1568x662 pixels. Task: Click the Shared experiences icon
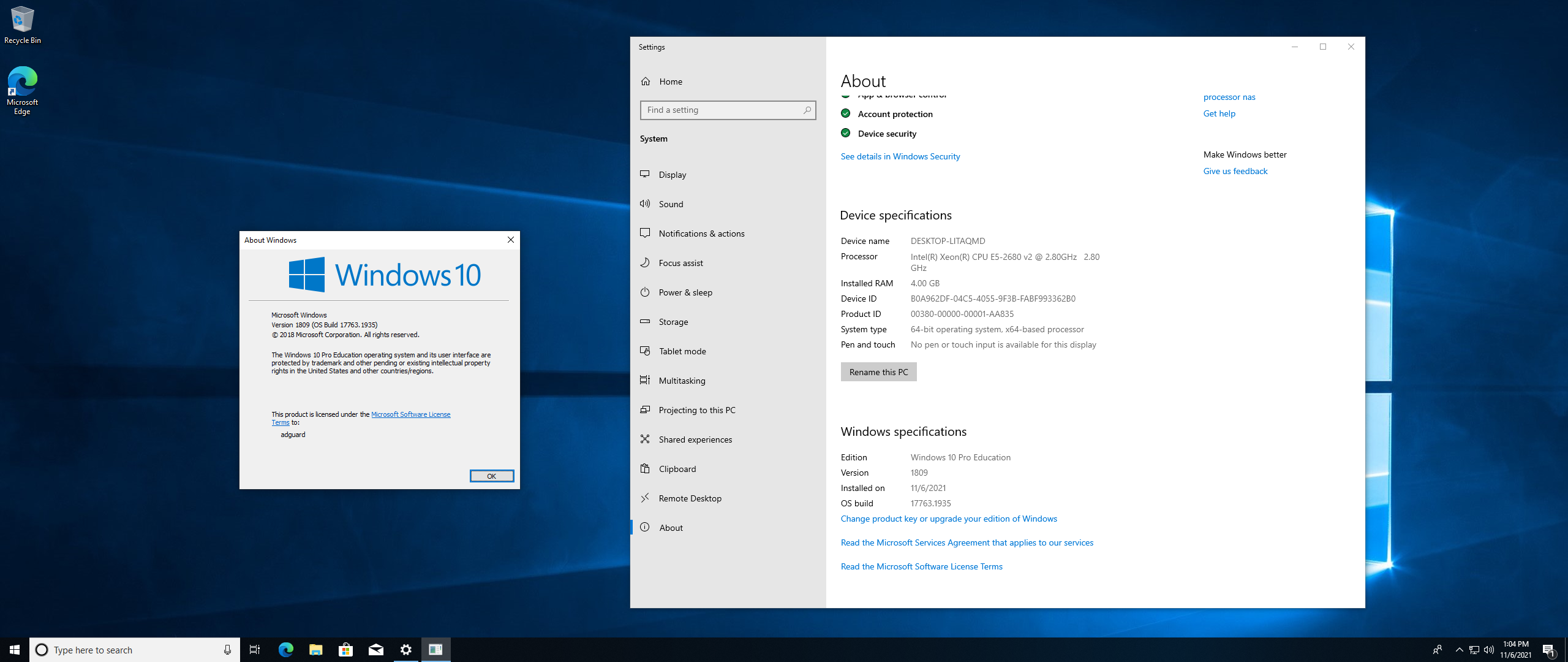[645, 439]
